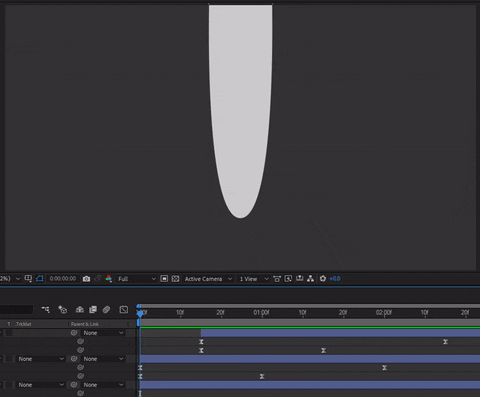This screenshot has height=397, width=480.
Task: Click the +0.0 exposure value
Action: click(x=335, y=279)
